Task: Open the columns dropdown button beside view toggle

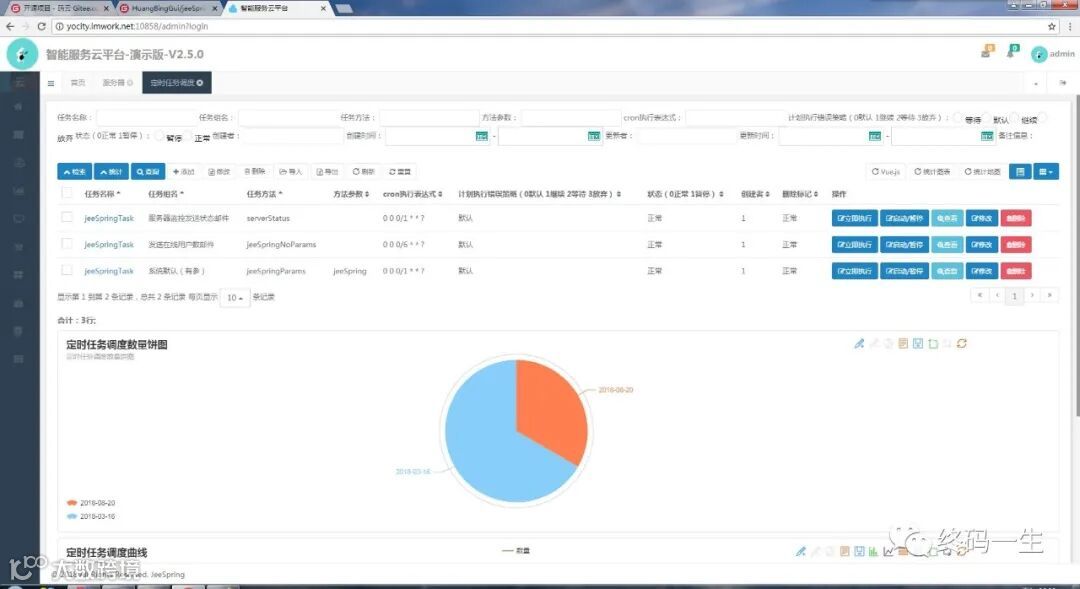Action: (x=1046, y=172)
